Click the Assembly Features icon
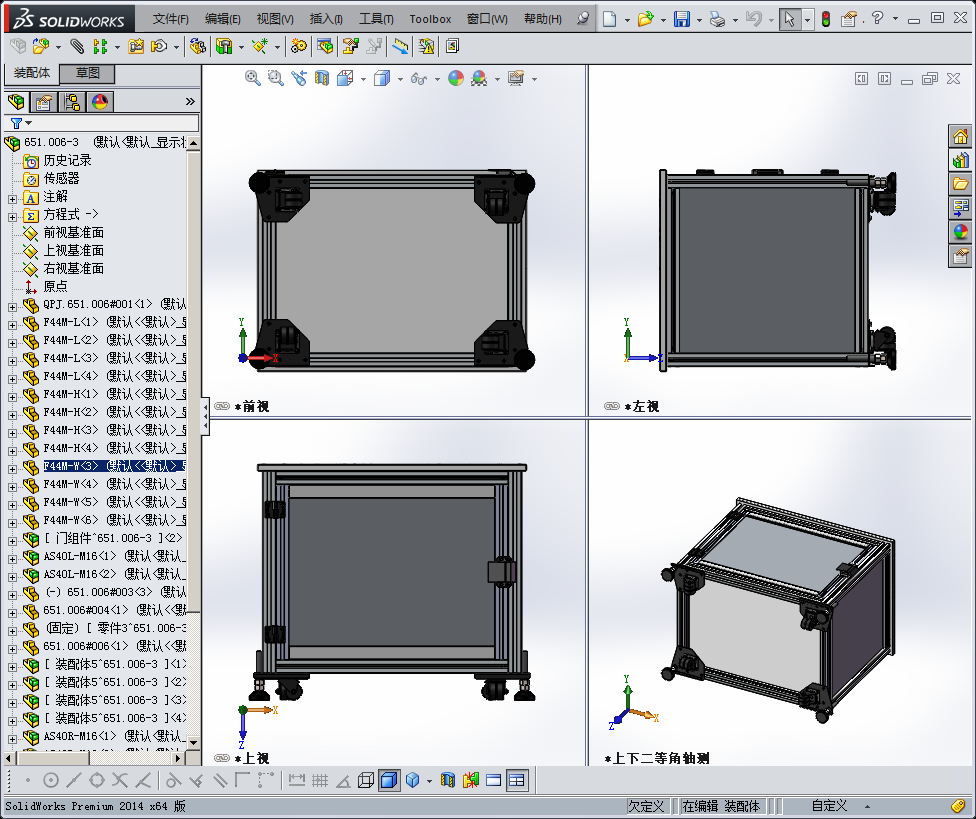 [x=224, y=46]
